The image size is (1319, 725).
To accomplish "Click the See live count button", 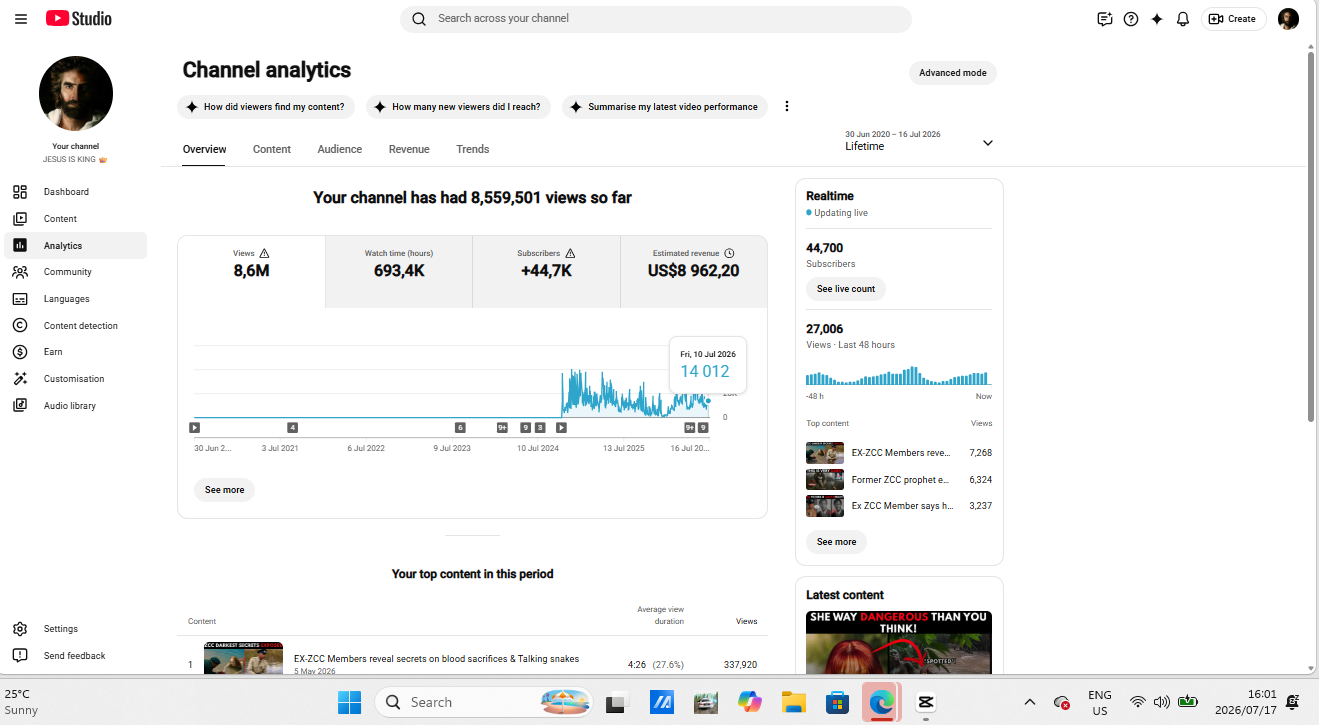I will (x=846, y=289).
